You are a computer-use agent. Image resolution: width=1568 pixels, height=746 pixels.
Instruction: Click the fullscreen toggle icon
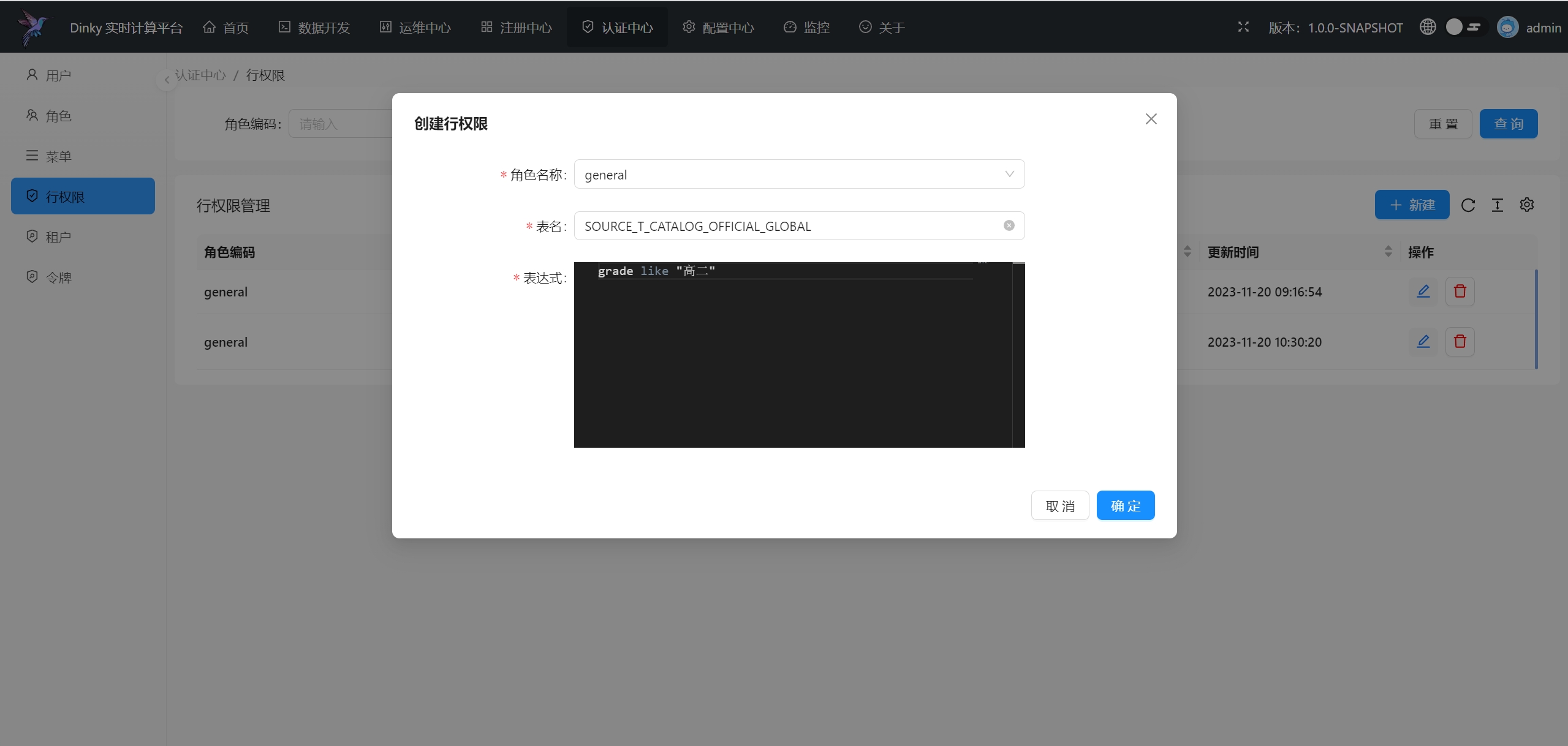(1243, 27)
